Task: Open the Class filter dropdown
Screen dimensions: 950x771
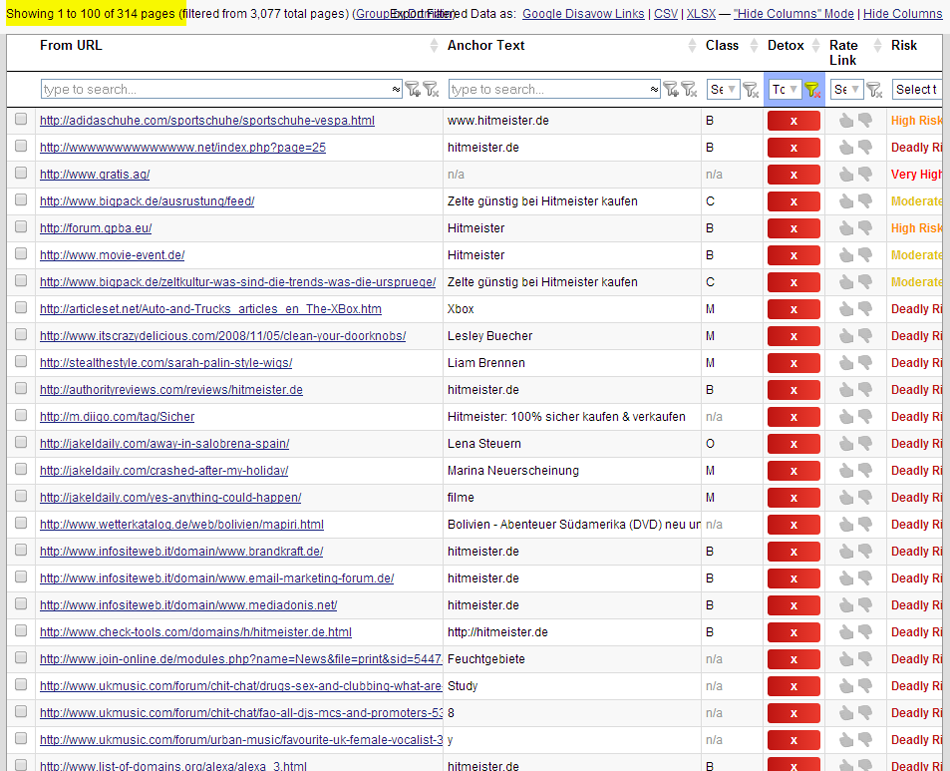Action: (x=723, y=90)
